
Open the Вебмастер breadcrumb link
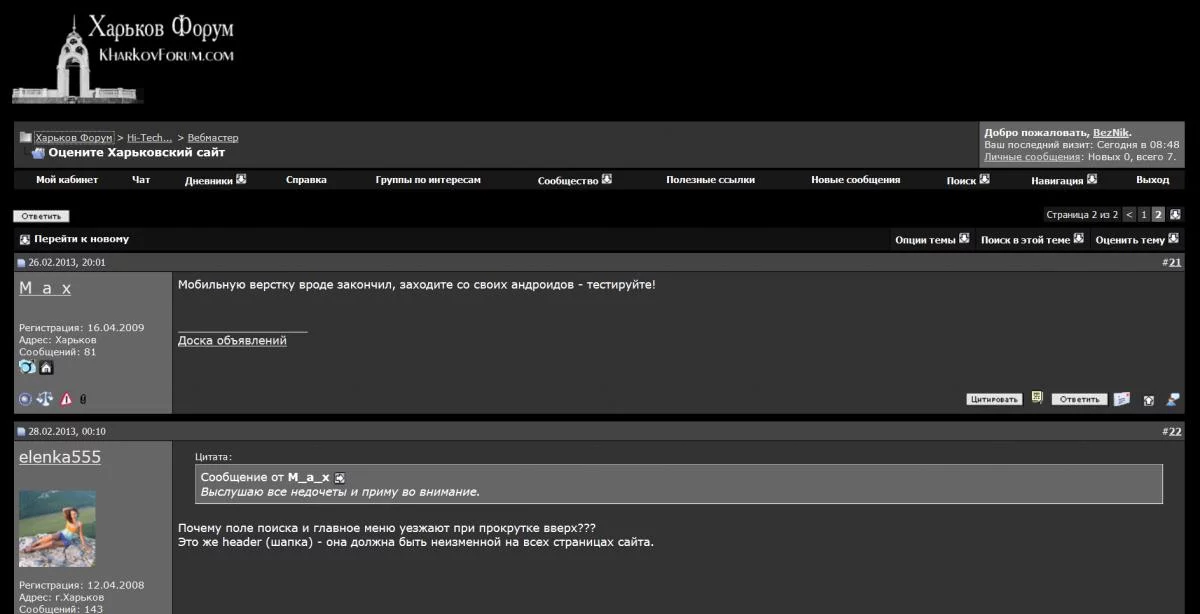pyautogui.click(x=213, y=137)
